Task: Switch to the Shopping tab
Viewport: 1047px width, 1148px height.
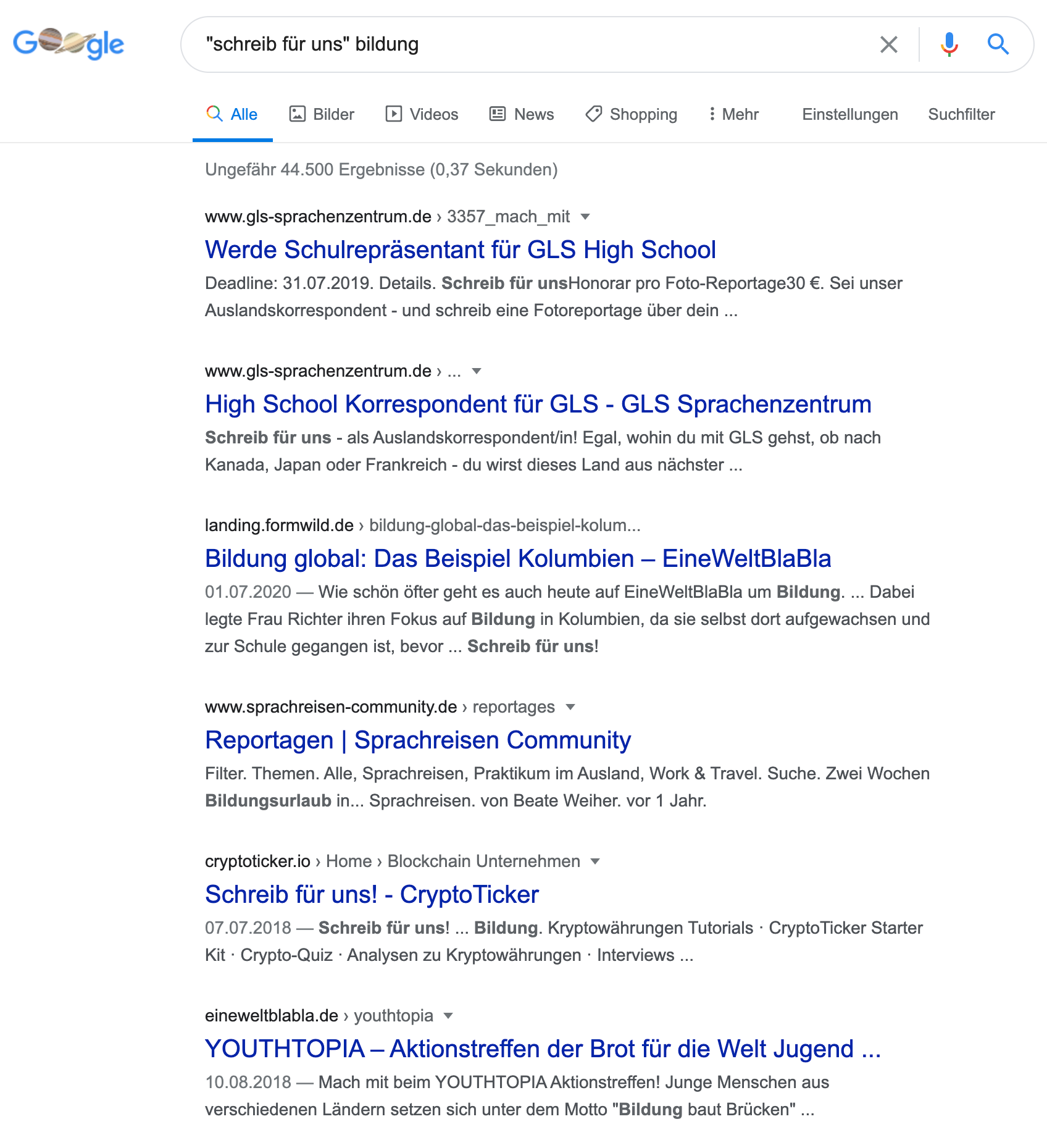Action: pyautogui.click(x=631, y=114)
